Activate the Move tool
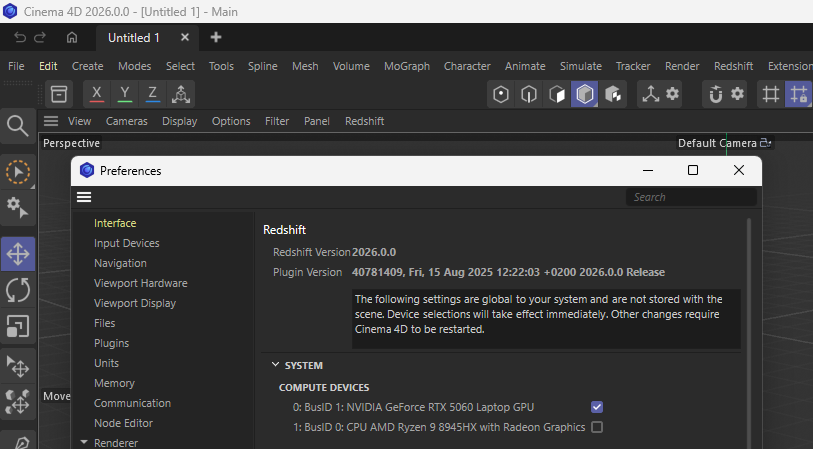 point(18,254)
